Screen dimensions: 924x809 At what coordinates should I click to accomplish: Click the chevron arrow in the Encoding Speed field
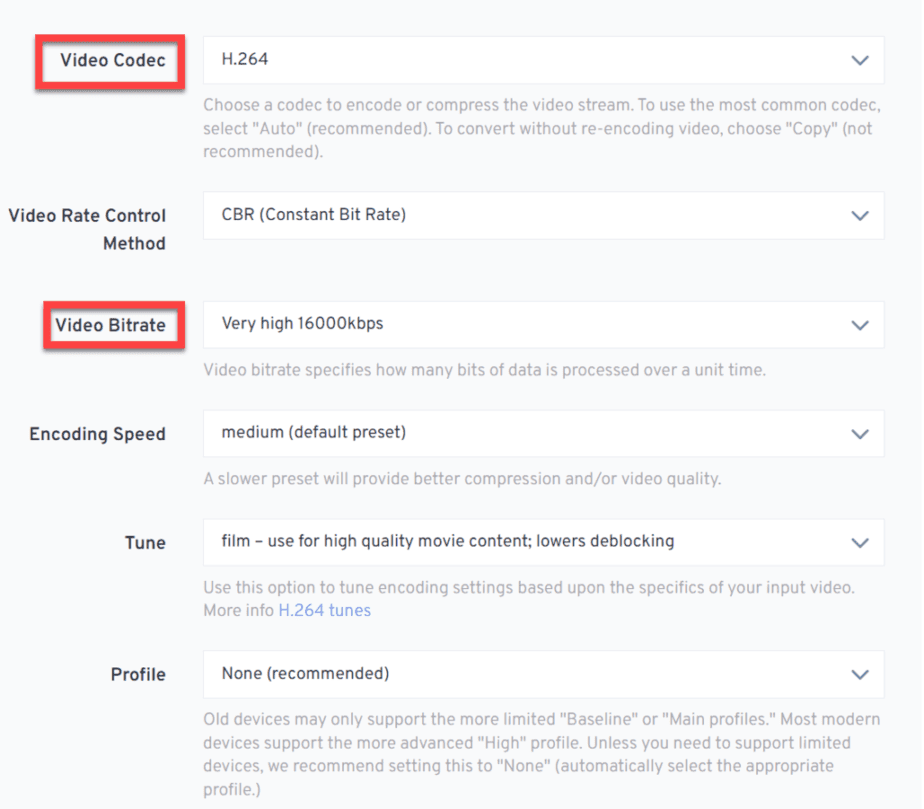(x=860, y=434)
